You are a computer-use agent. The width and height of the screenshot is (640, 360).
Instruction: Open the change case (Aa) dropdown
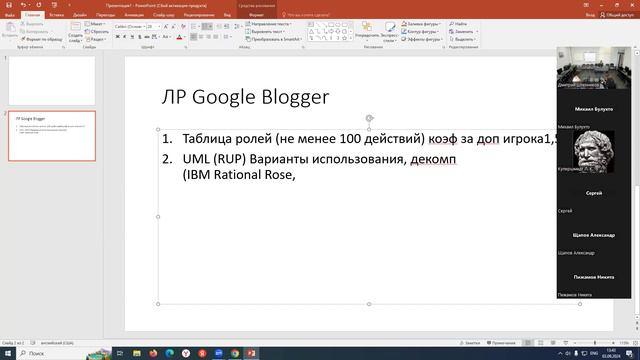tap(167, 37)
